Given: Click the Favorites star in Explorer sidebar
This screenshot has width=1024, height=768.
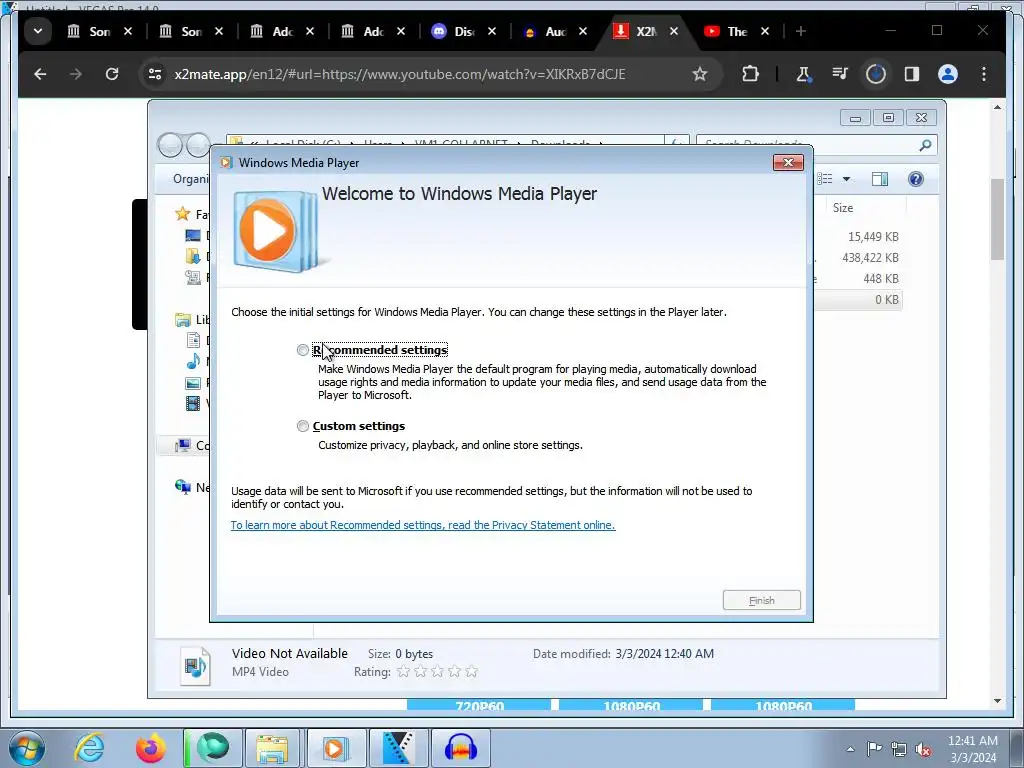Looking at the screenshot, I should pos(182,214).
